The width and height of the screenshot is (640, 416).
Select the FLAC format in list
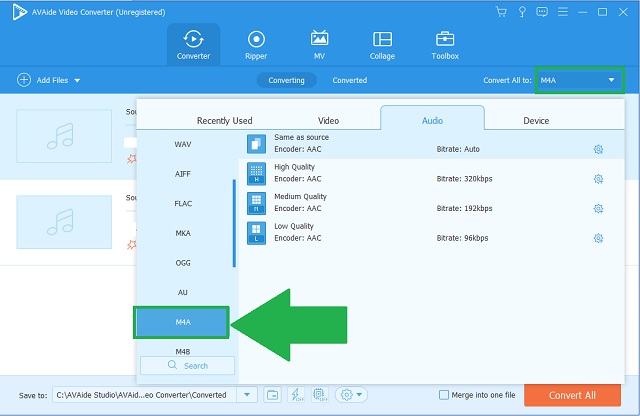click(183, 203)
